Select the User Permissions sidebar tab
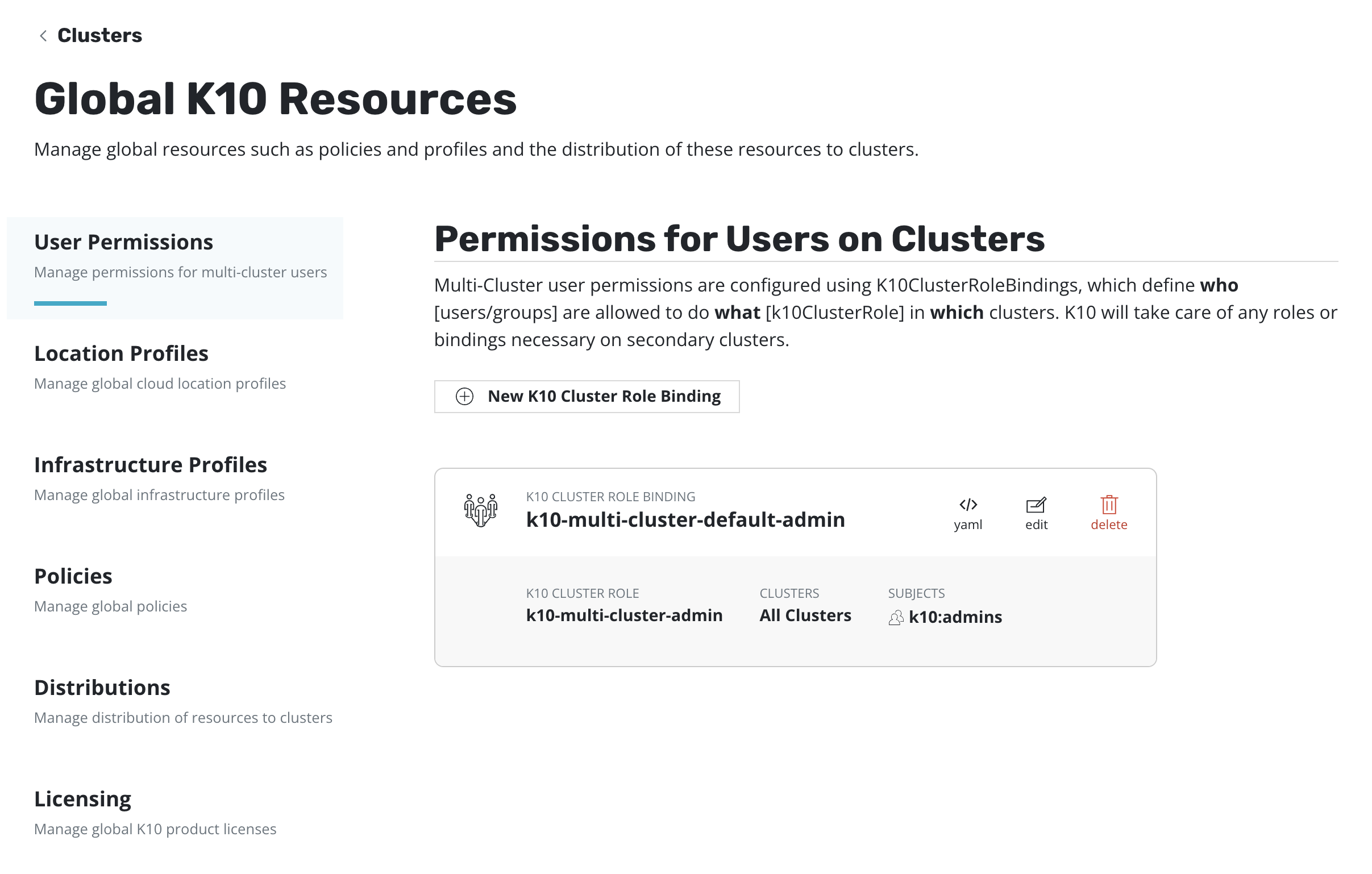The image size is (1372, 874). click(x=124, y=243)
